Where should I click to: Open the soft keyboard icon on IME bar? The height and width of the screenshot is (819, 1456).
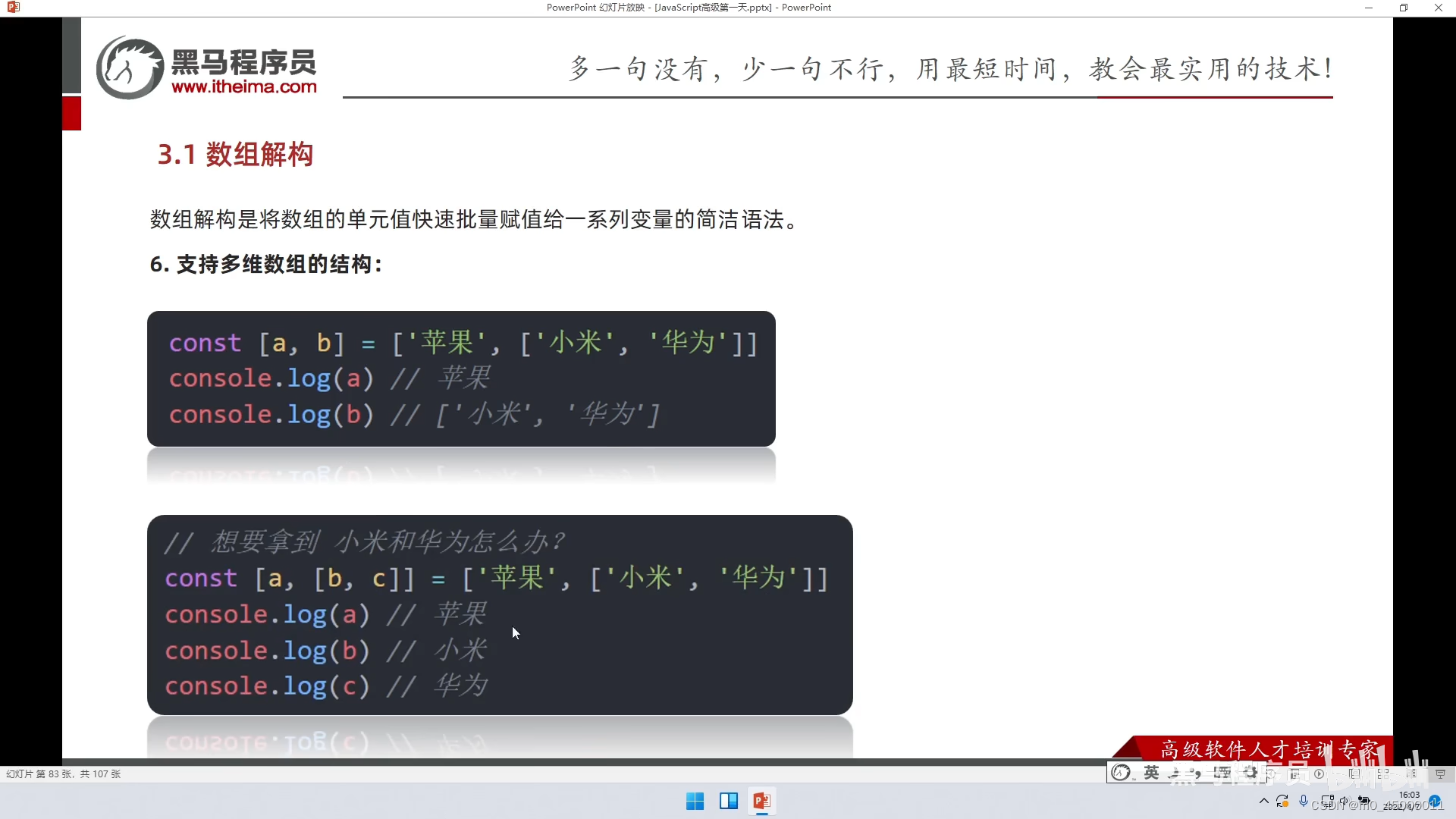click(x=1223, y=773)
